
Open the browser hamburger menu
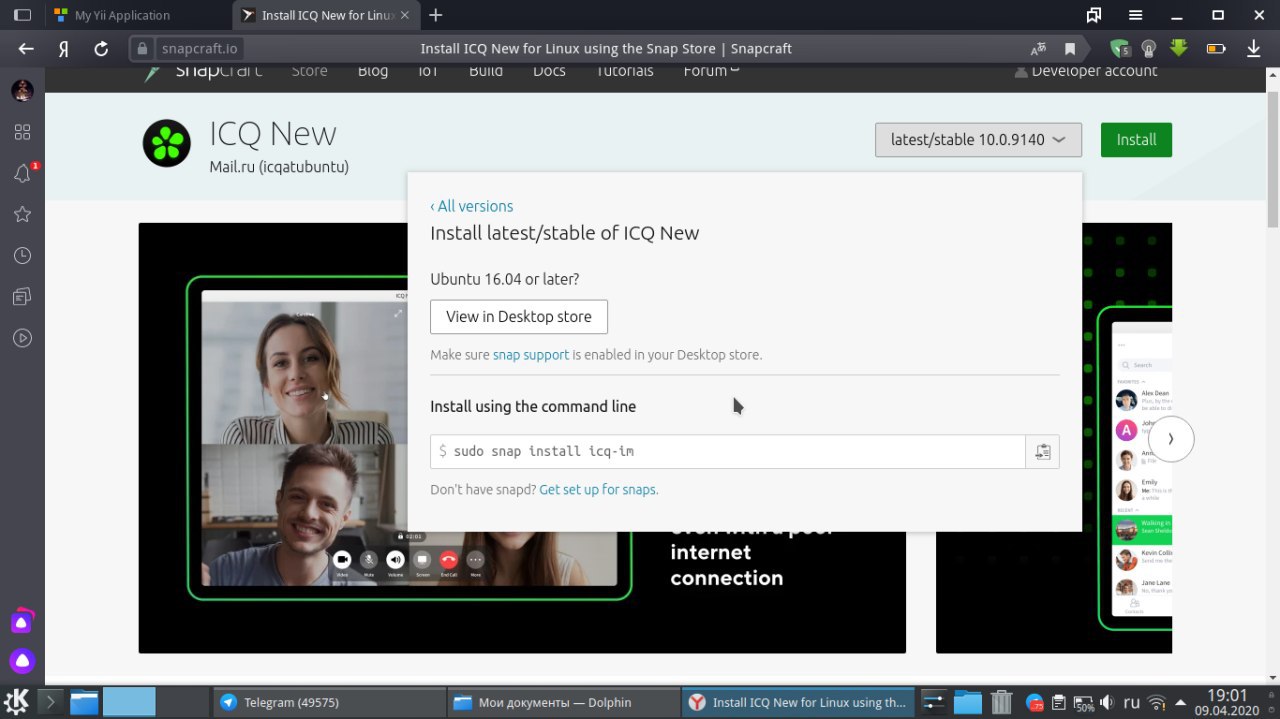(x=1136, y=15)
